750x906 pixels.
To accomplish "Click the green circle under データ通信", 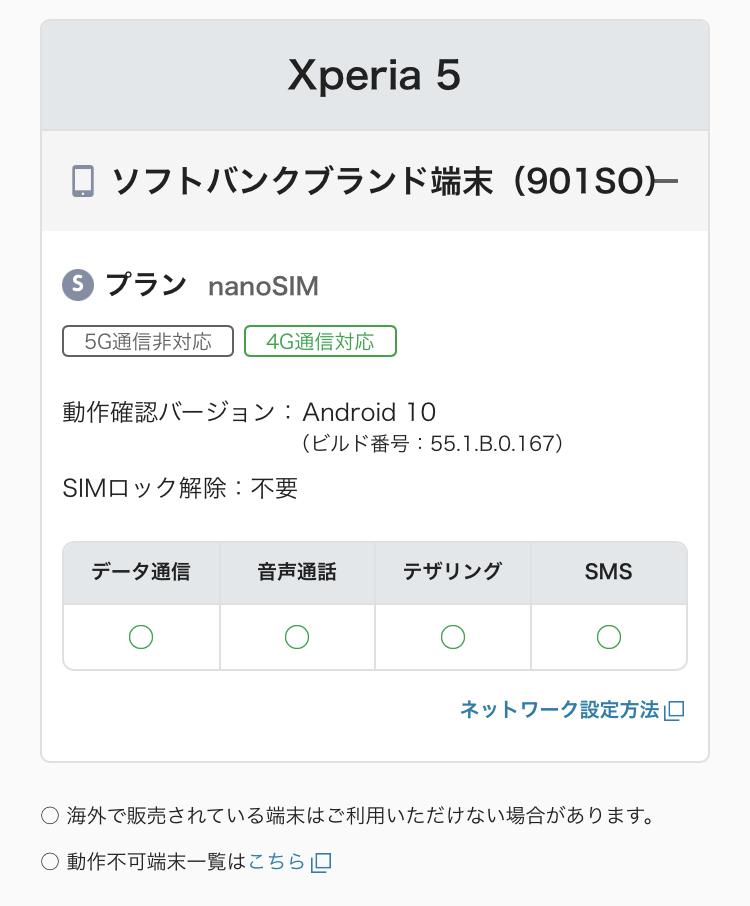I will [141, 637].
